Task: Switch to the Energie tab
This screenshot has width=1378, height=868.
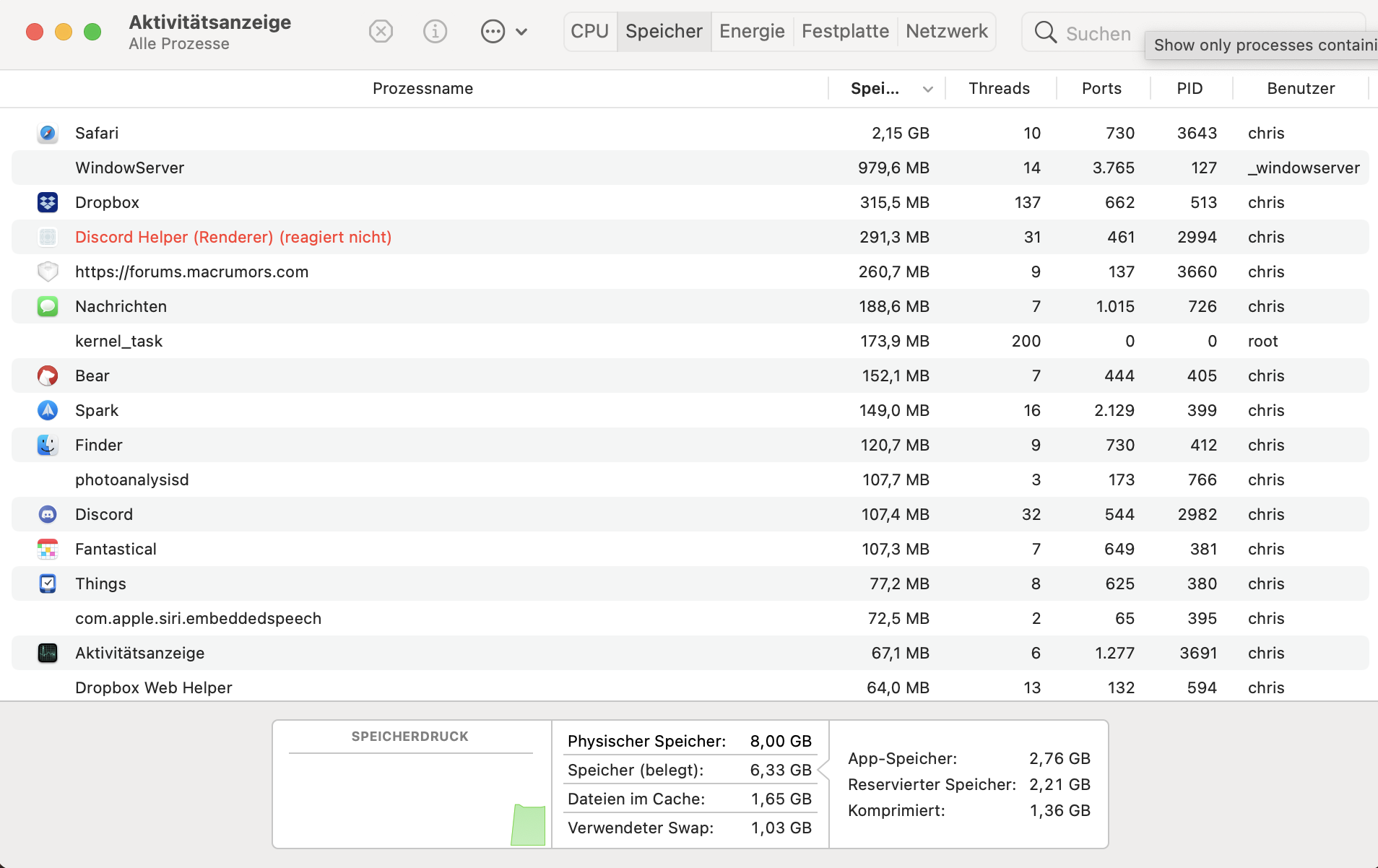Action: click(752, 32)
